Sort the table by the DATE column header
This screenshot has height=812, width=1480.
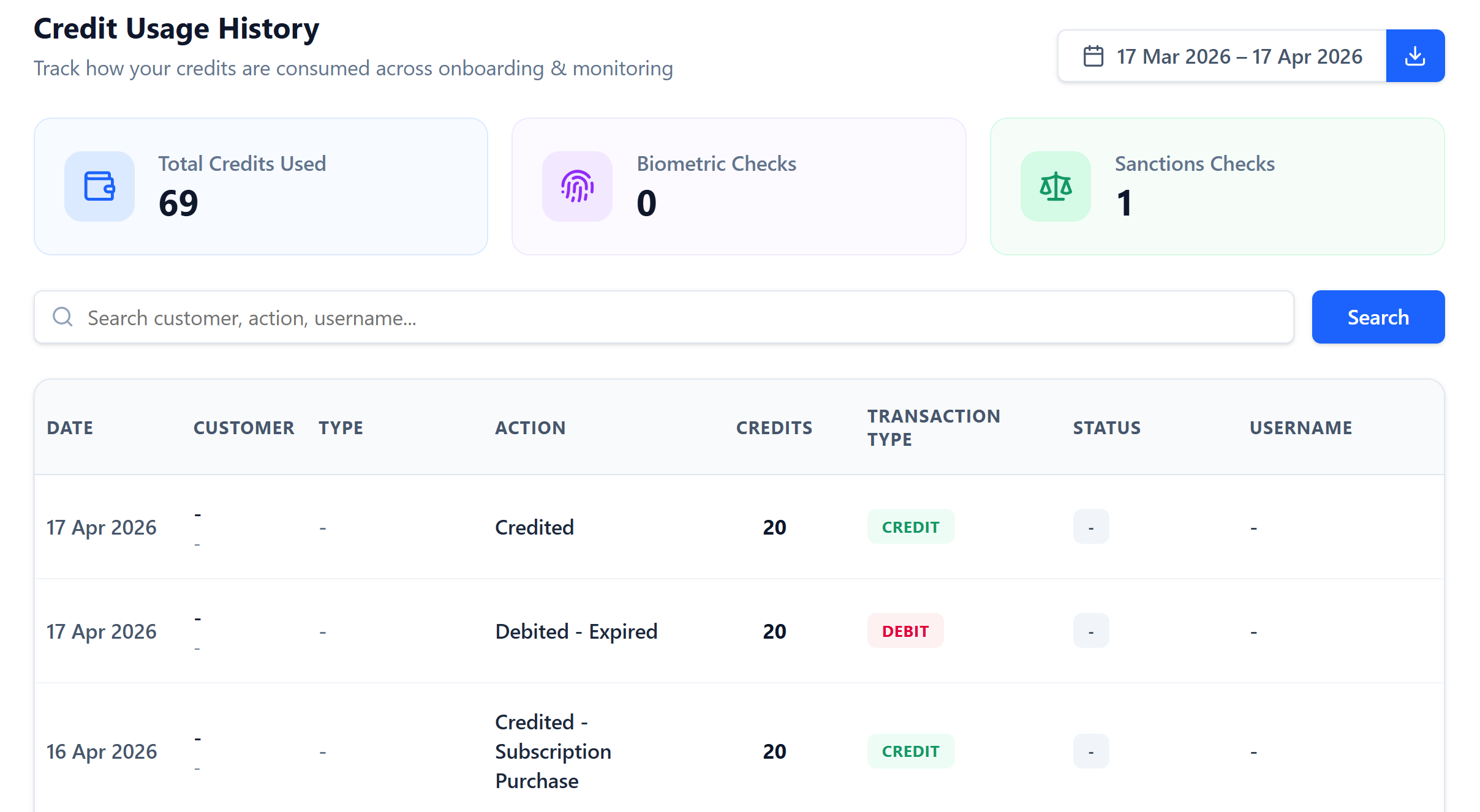(x=70, y=427)
